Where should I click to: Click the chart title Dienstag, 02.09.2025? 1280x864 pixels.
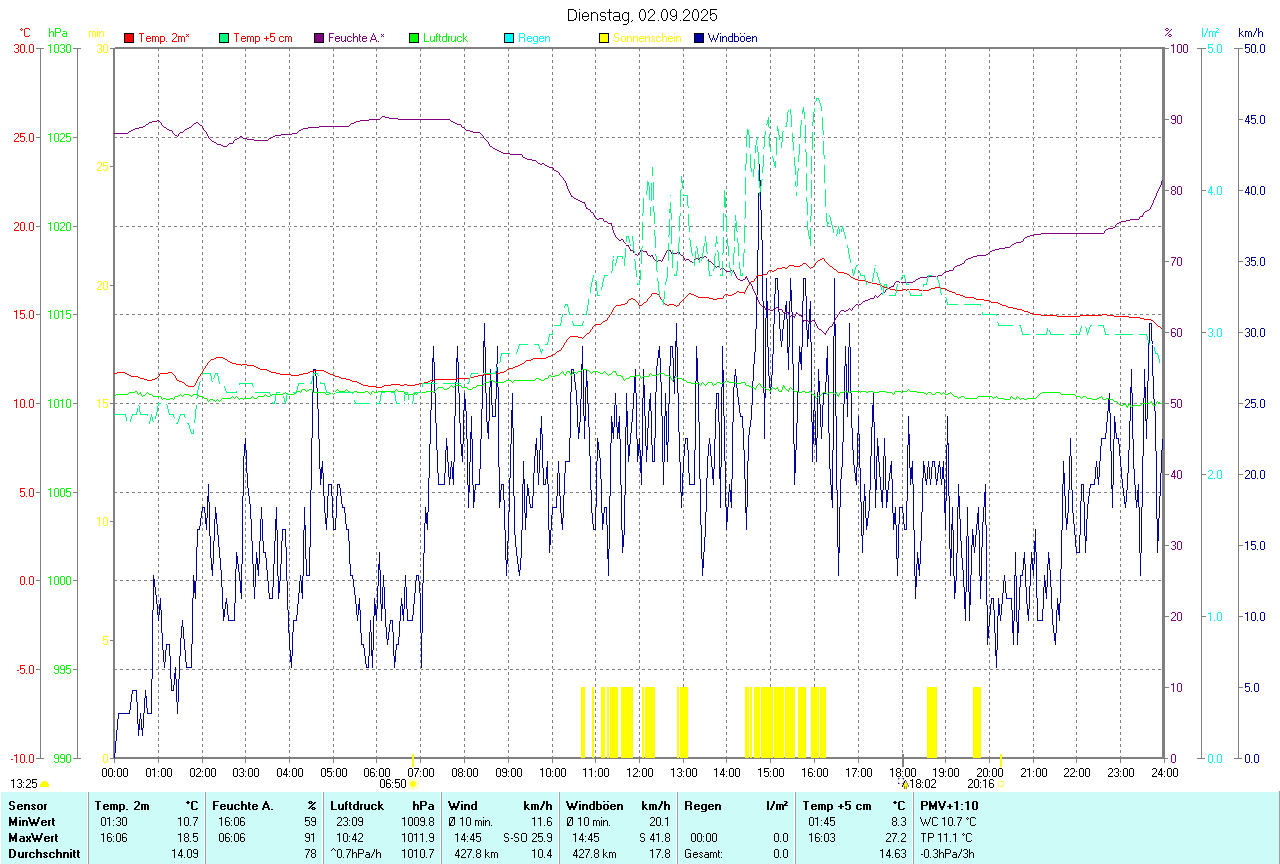(641, 15)
